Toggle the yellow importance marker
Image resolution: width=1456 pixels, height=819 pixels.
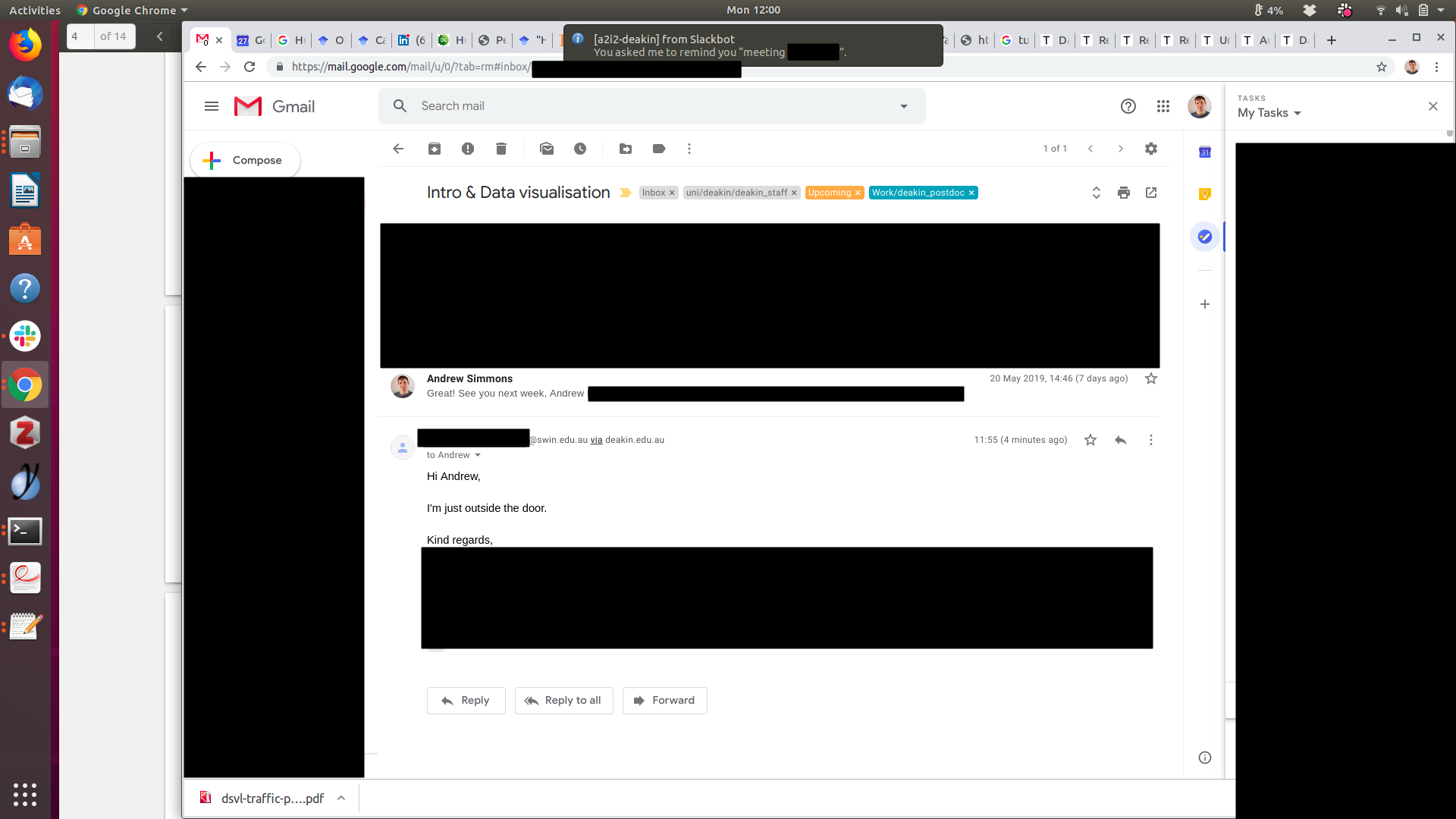[626, 193]
